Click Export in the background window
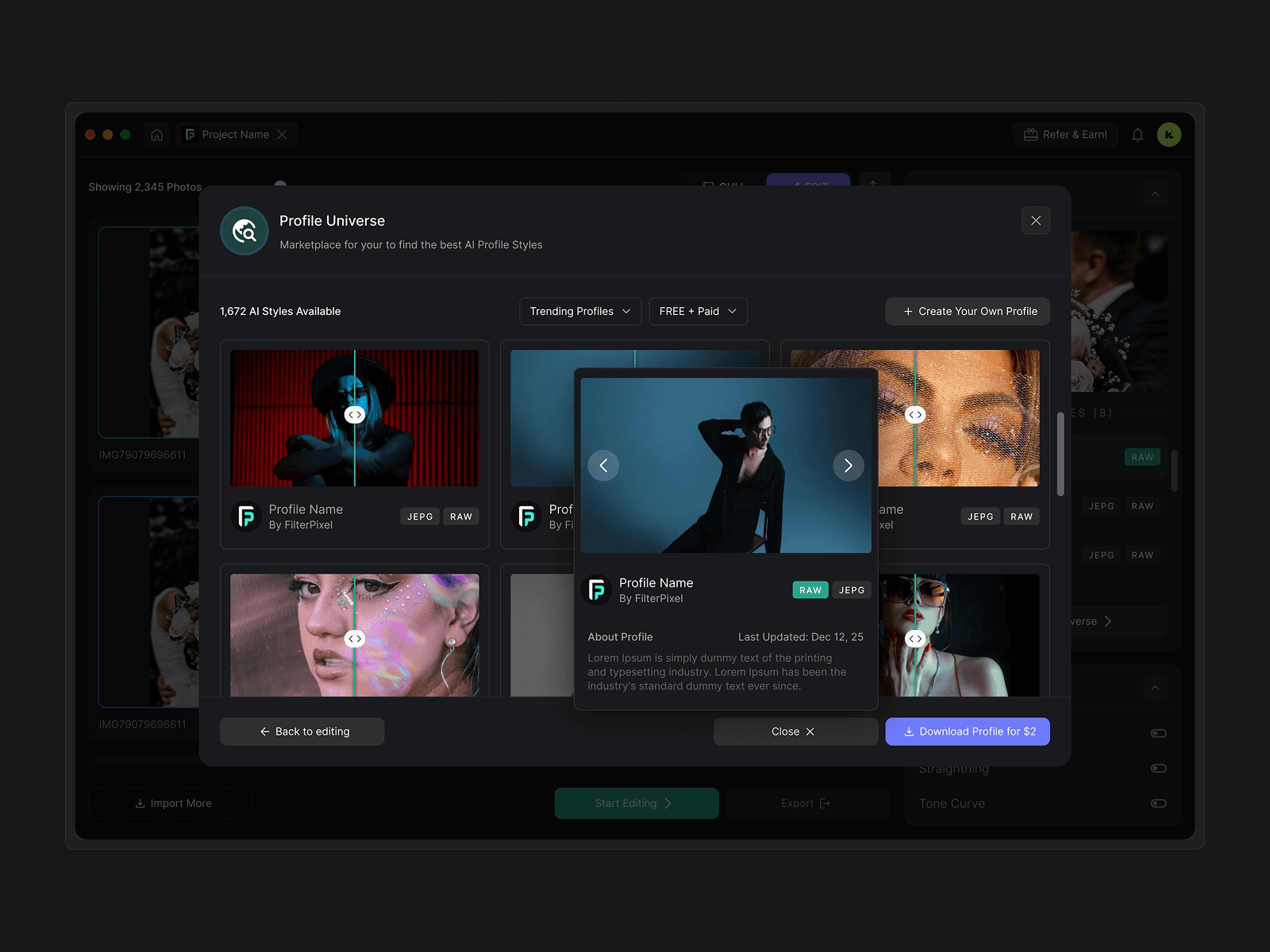The image size is (1270, 952). tap(808, 804)
